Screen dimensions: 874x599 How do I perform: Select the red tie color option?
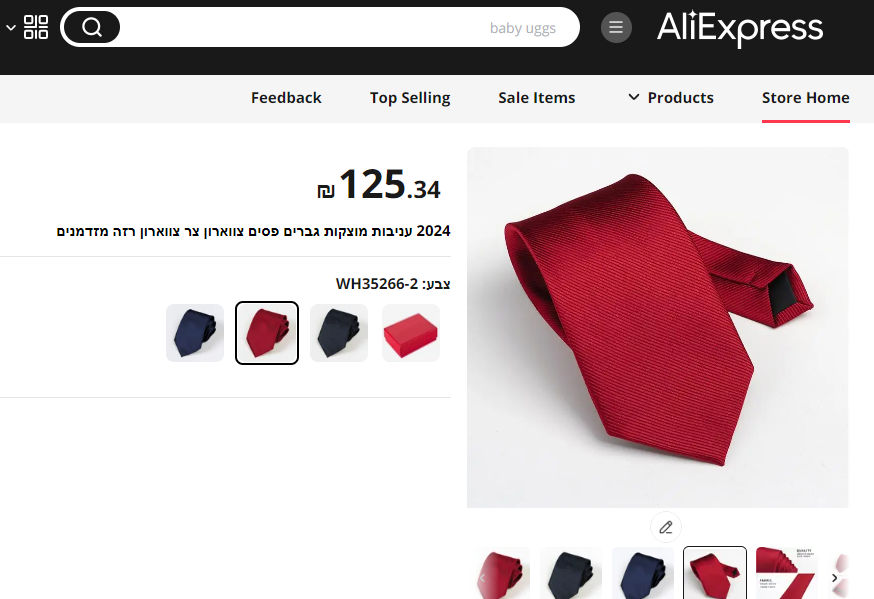point(267,333)
